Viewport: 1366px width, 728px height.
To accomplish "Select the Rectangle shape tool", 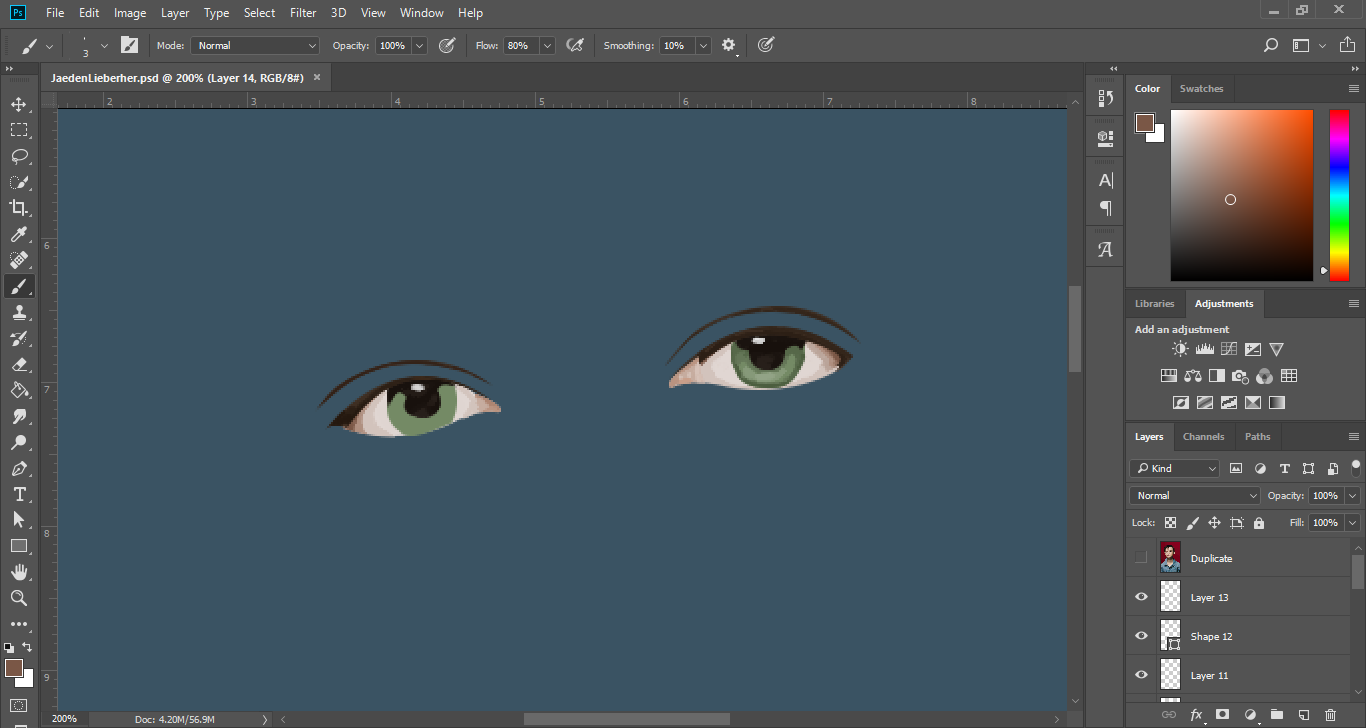I will click(x=19, y=546).
